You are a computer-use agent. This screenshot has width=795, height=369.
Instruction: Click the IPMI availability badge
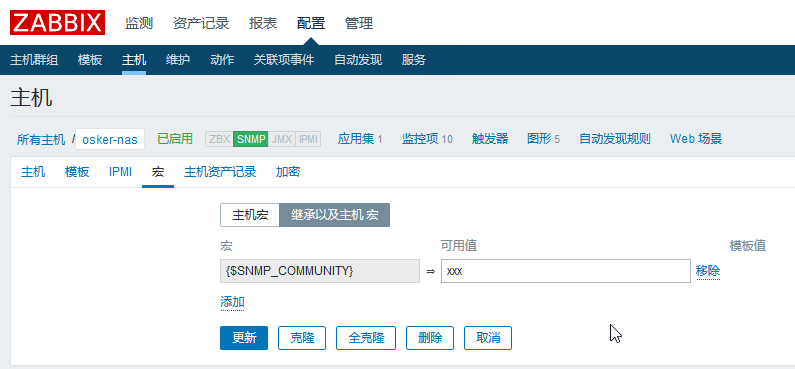308,139
